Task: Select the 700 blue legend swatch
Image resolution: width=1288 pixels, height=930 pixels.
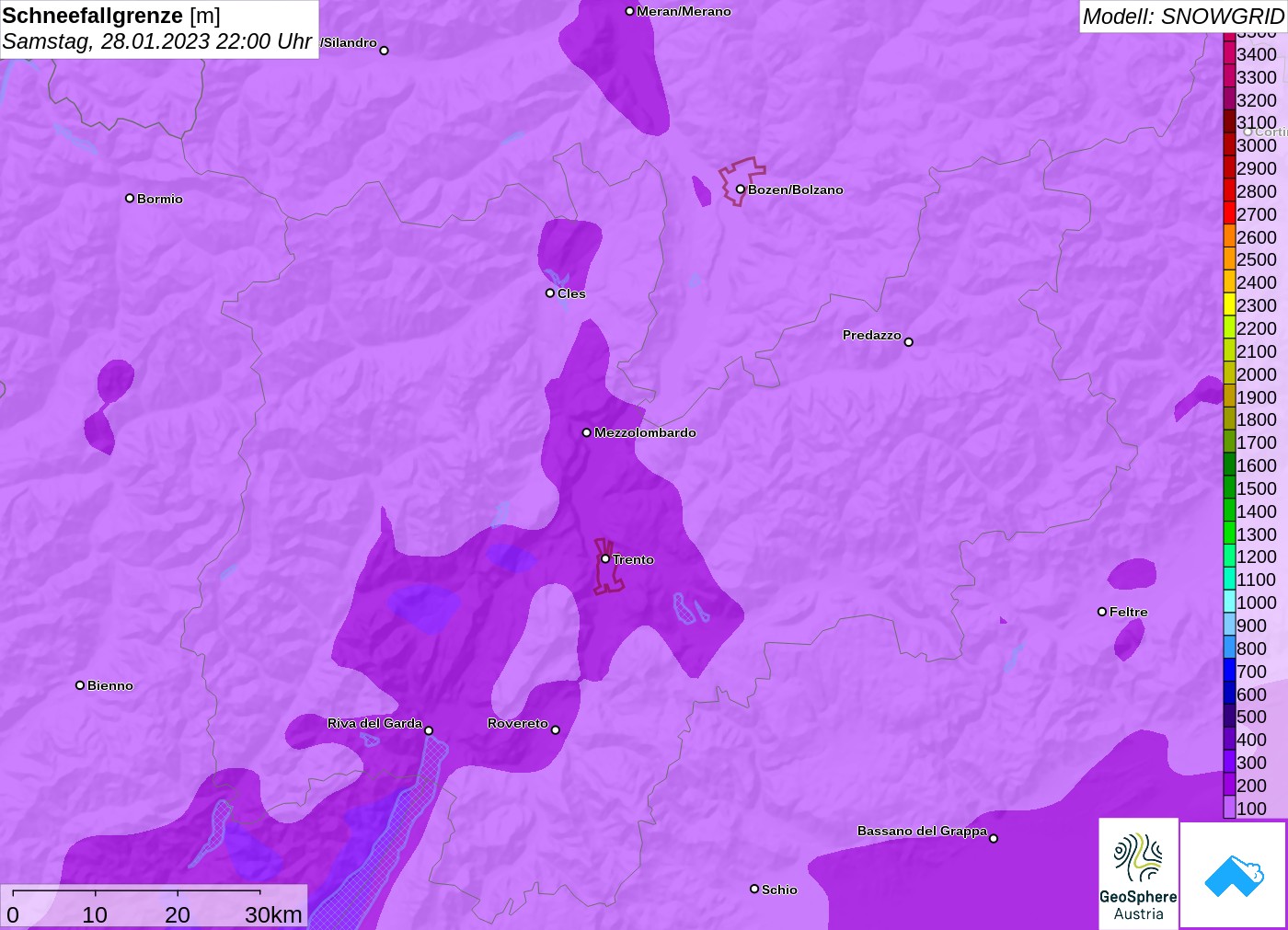Action: click(1229, 671)
